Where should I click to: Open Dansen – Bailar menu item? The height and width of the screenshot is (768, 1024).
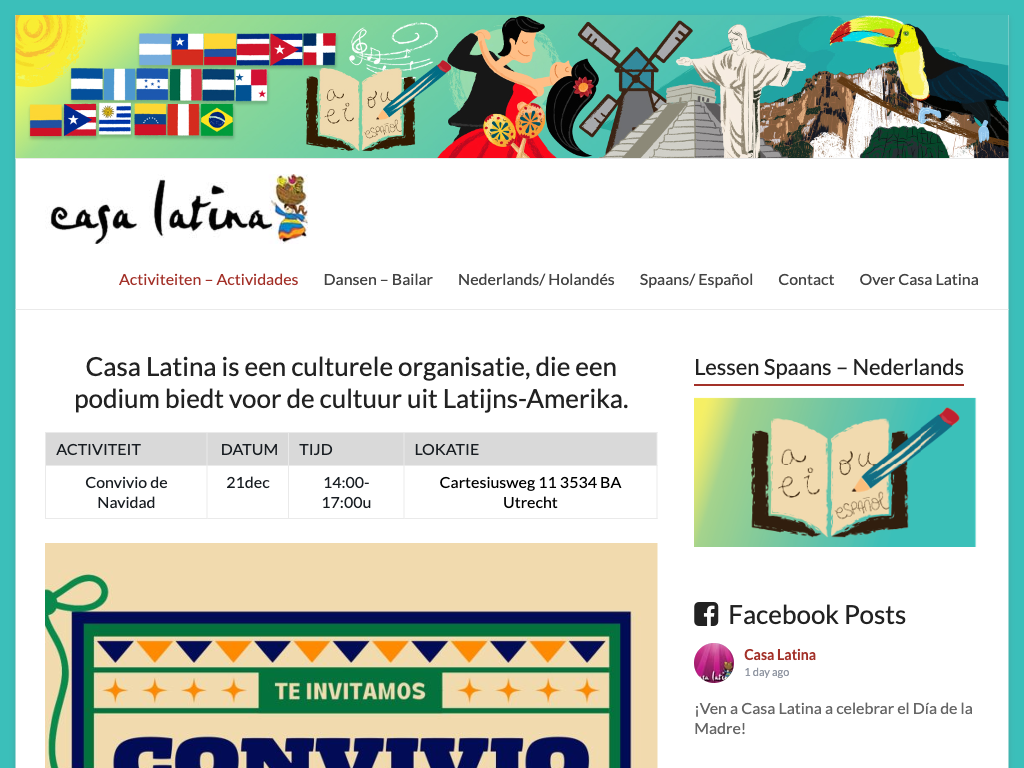[378, 280]
